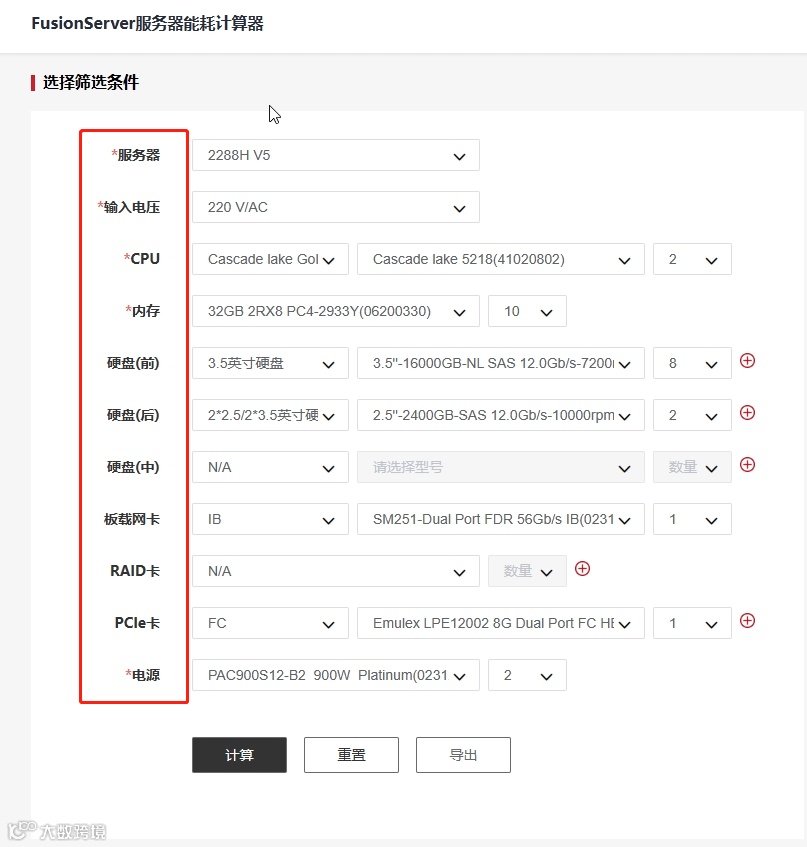Click the 计算 calculate button

pos(239,755)
